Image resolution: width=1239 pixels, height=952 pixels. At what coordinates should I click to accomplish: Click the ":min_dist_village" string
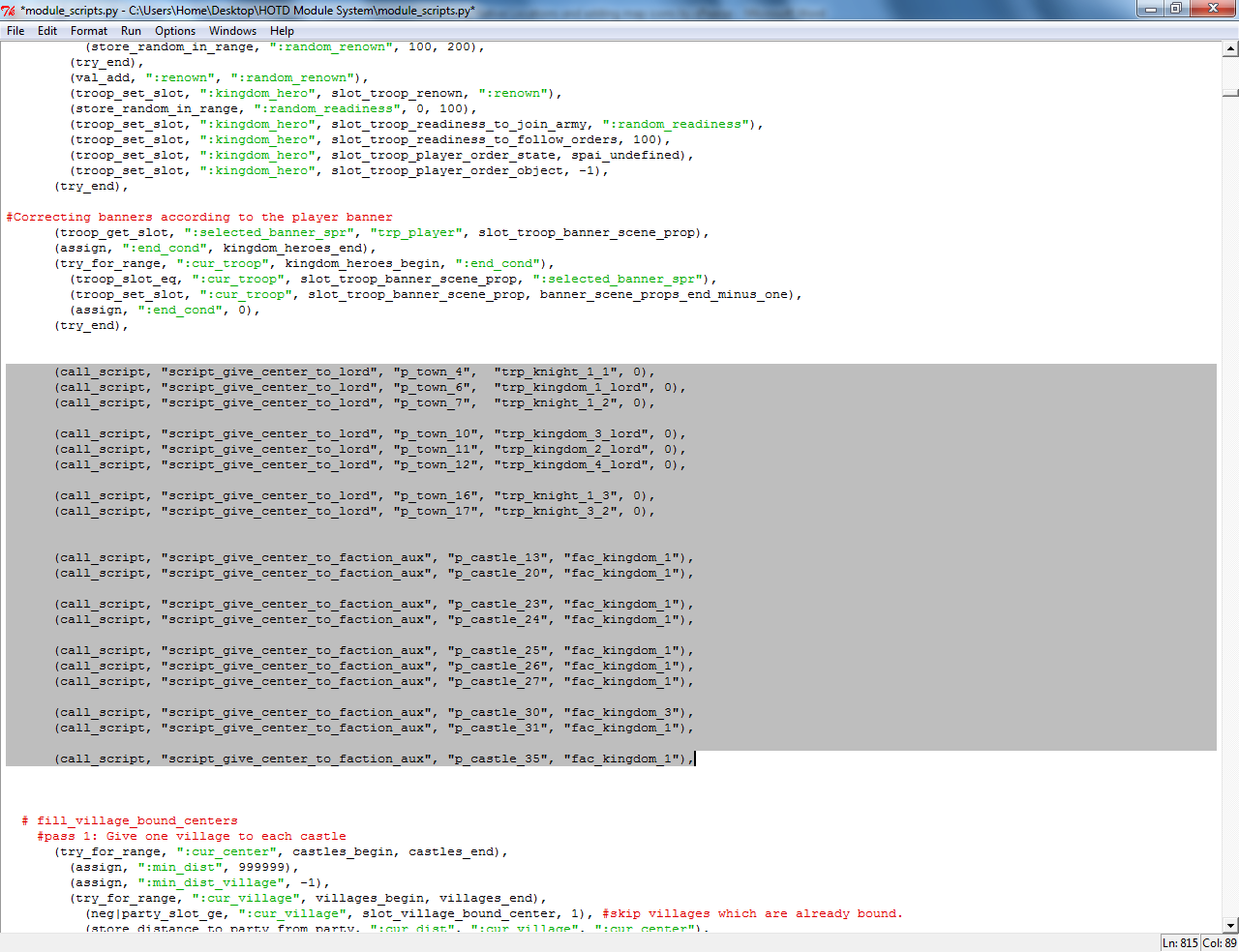coord(211,882)
